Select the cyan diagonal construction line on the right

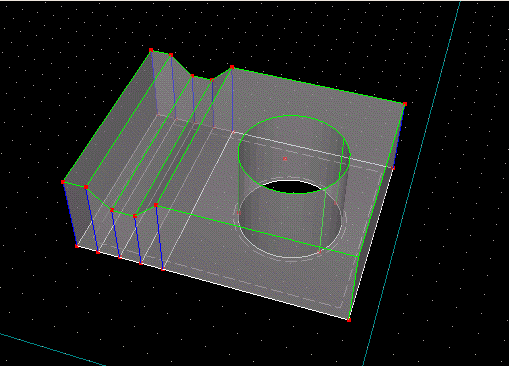(x=412, y=183)
